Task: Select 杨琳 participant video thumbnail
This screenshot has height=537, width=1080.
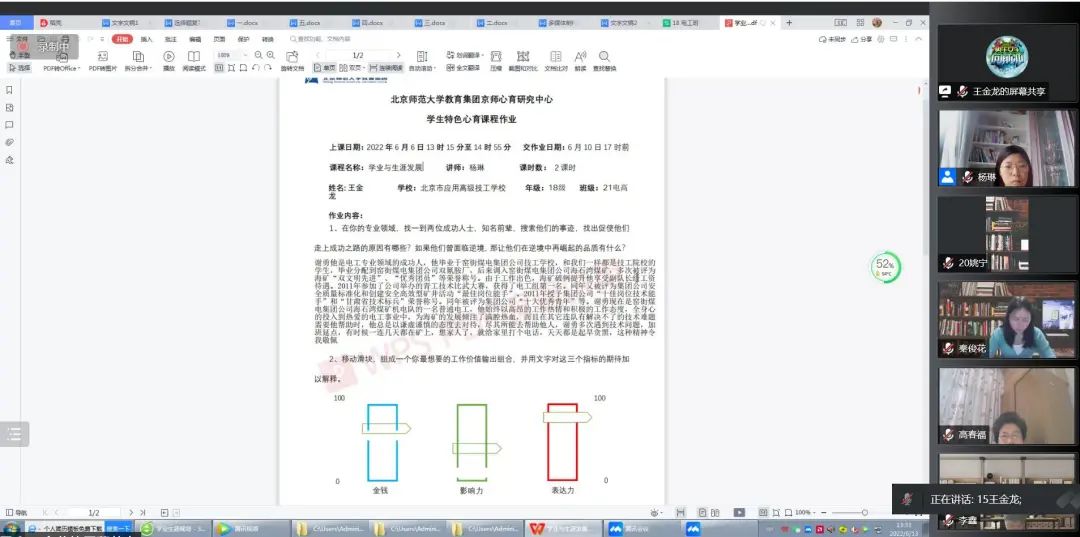Action: click(x=1006, y=148)
